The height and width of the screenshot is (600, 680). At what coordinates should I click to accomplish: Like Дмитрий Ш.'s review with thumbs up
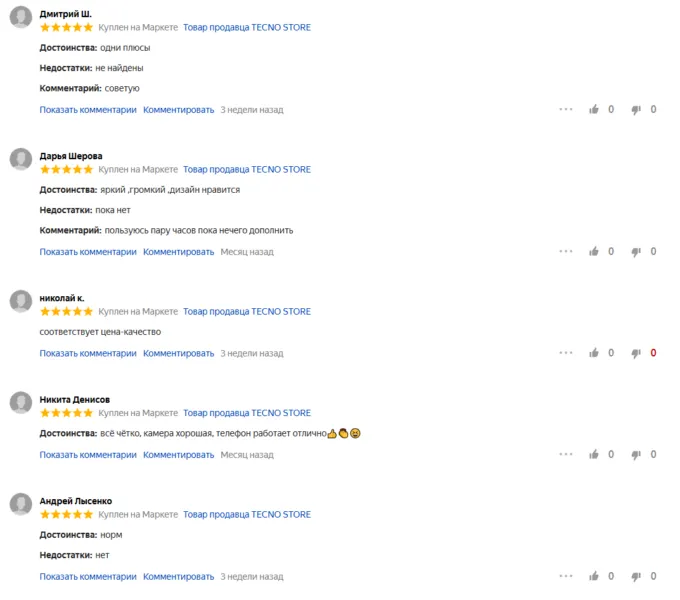click(x=594, y=110)
